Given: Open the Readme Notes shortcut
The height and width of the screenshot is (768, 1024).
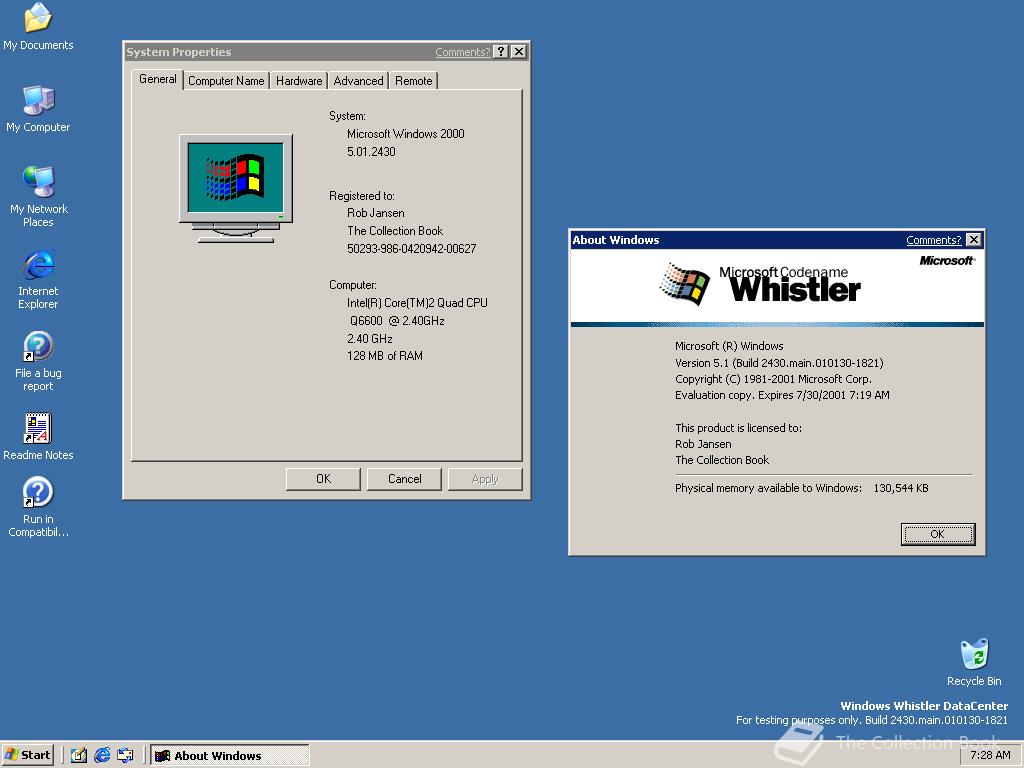Looking at the screenshot, I should (x=38, y=436).
